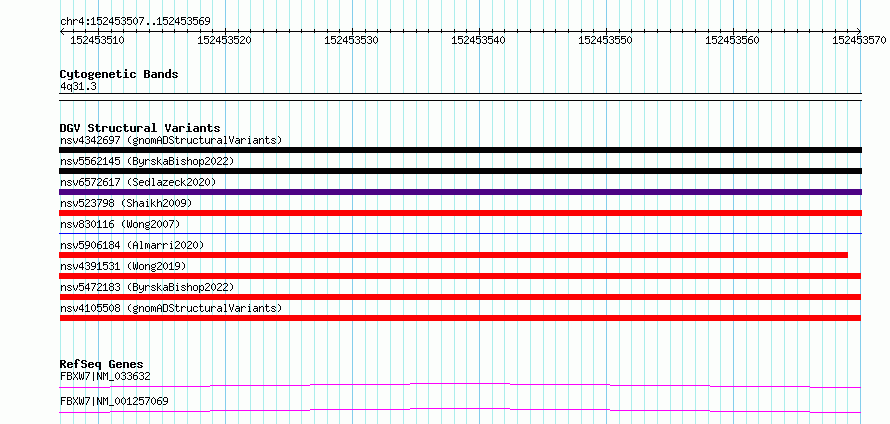Click ruler tick label 152453570
This screenshot has width=890, height=424.
(x=859, y=40)
